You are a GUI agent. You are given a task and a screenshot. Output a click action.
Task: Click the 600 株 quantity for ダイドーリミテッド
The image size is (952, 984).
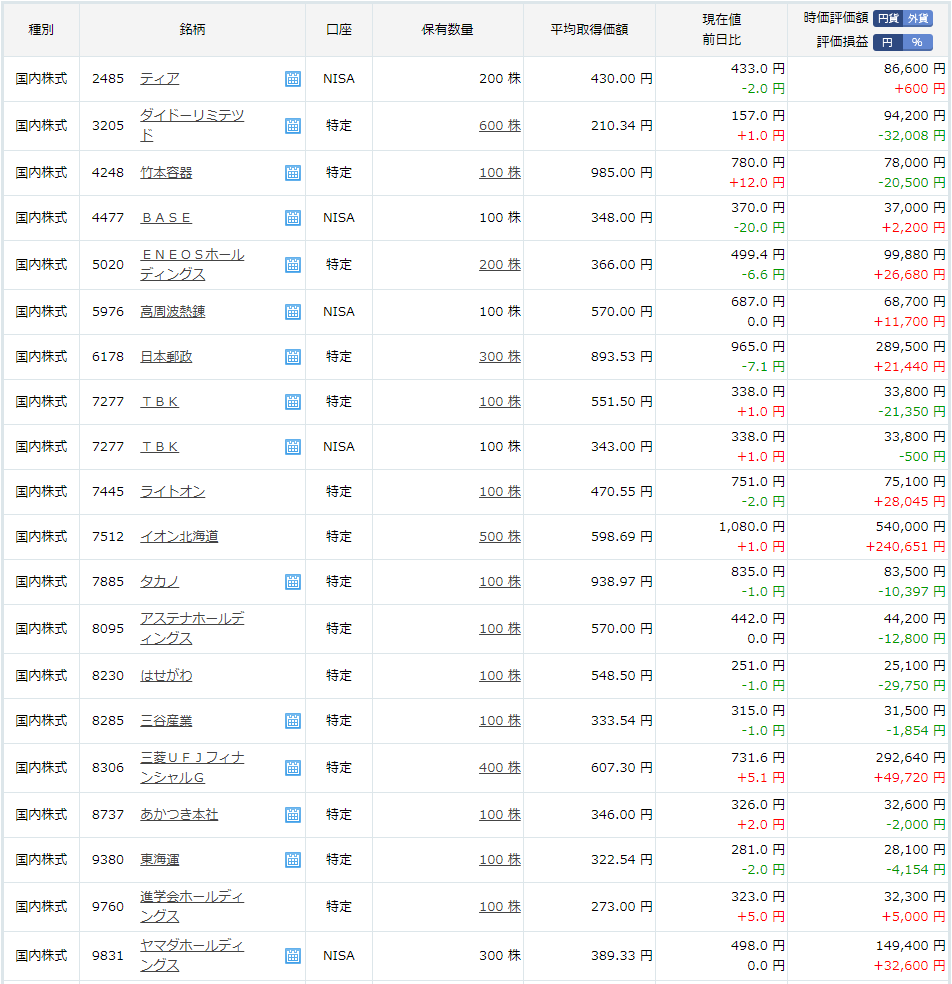click(500, 126)
